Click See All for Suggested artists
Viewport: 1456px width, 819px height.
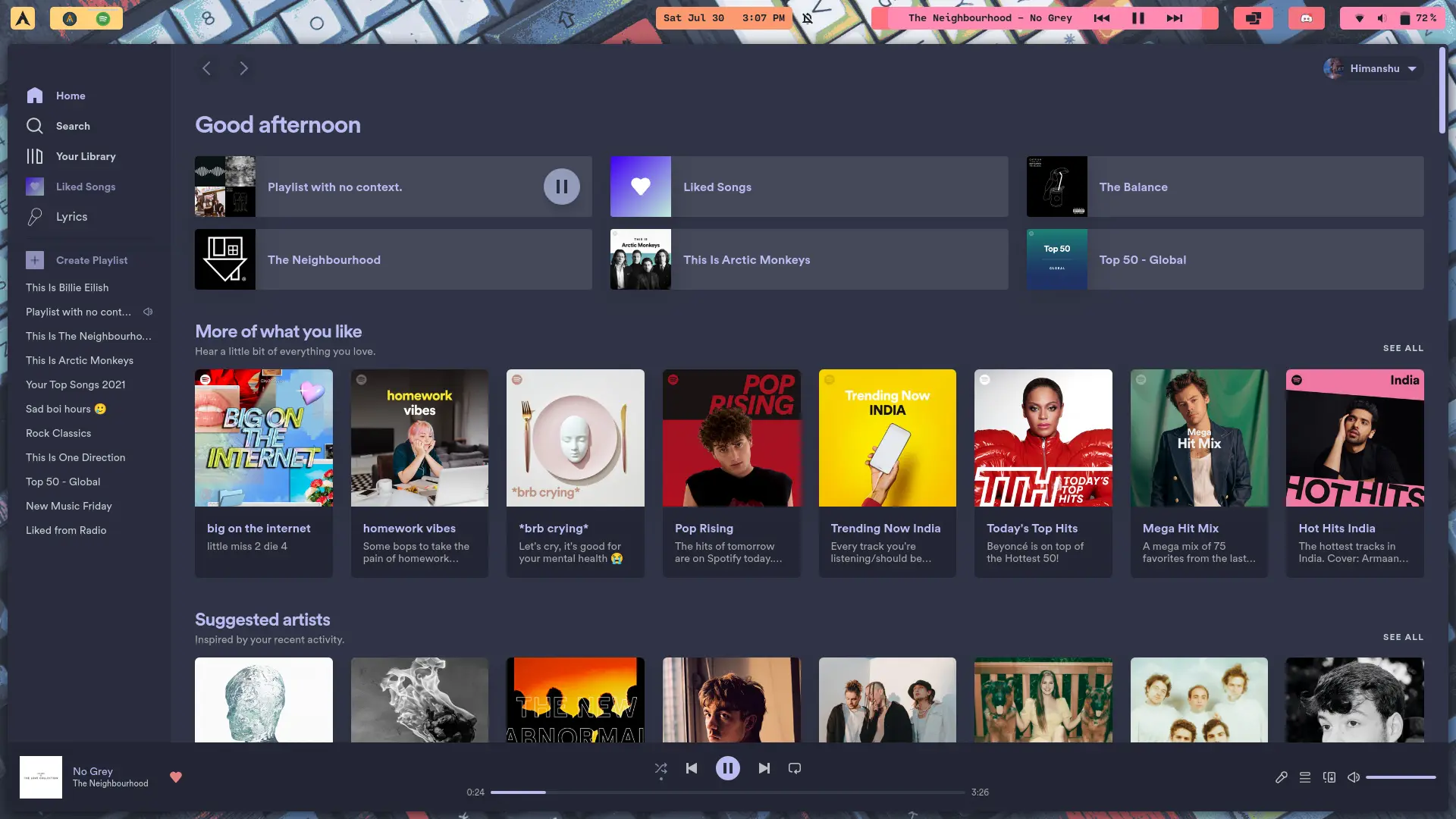(1403, 637)
